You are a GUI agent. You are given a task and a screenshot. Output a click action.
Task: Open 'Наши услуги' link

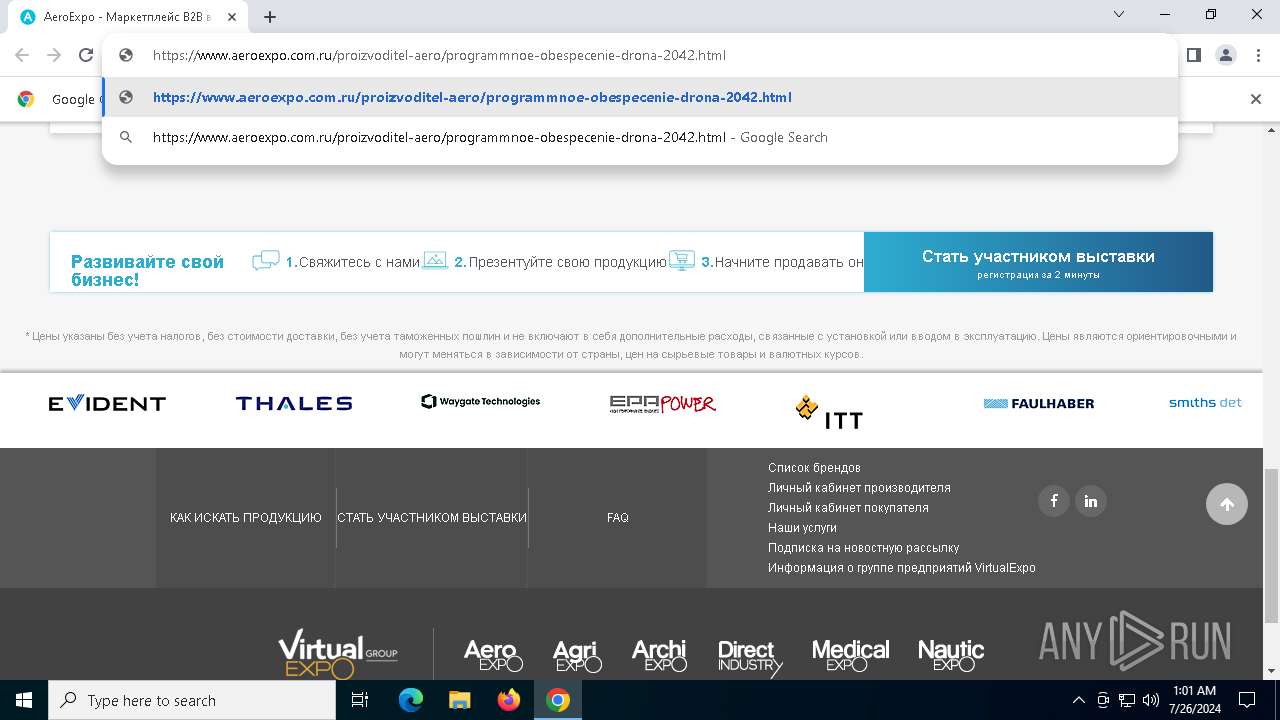802,528
